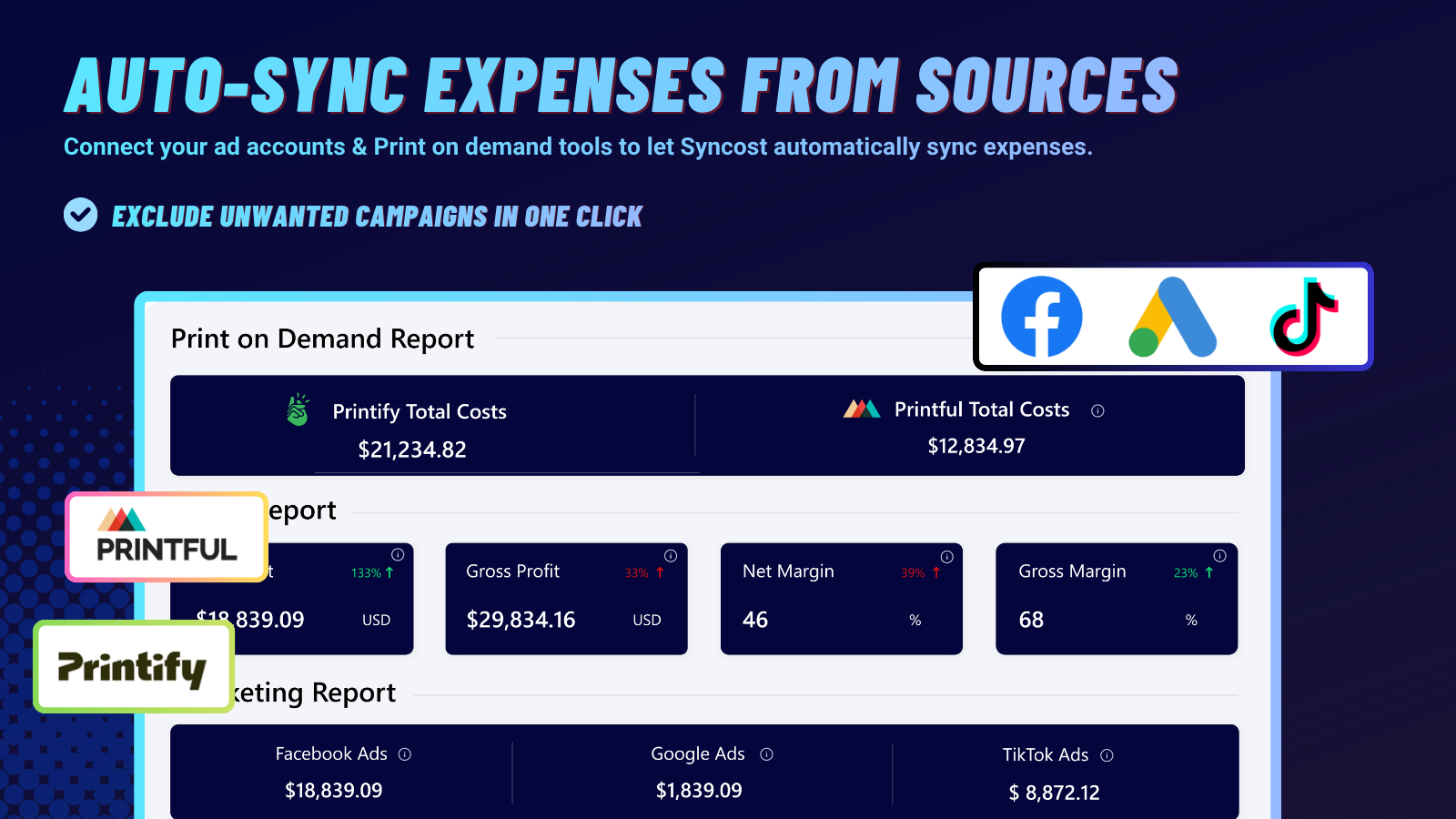Click the 39% change on Net Margin

point(913,573)
